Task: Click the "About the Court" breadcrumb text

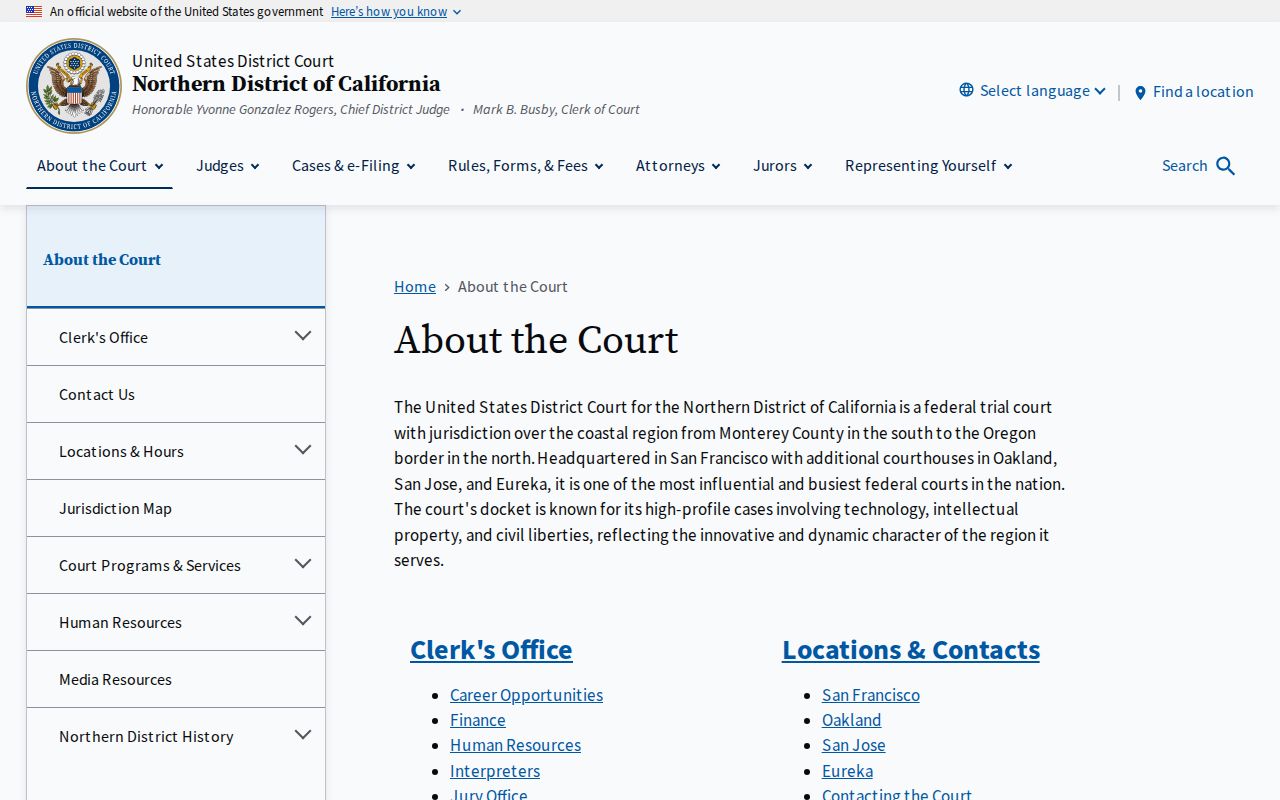Action: point(513,286)
